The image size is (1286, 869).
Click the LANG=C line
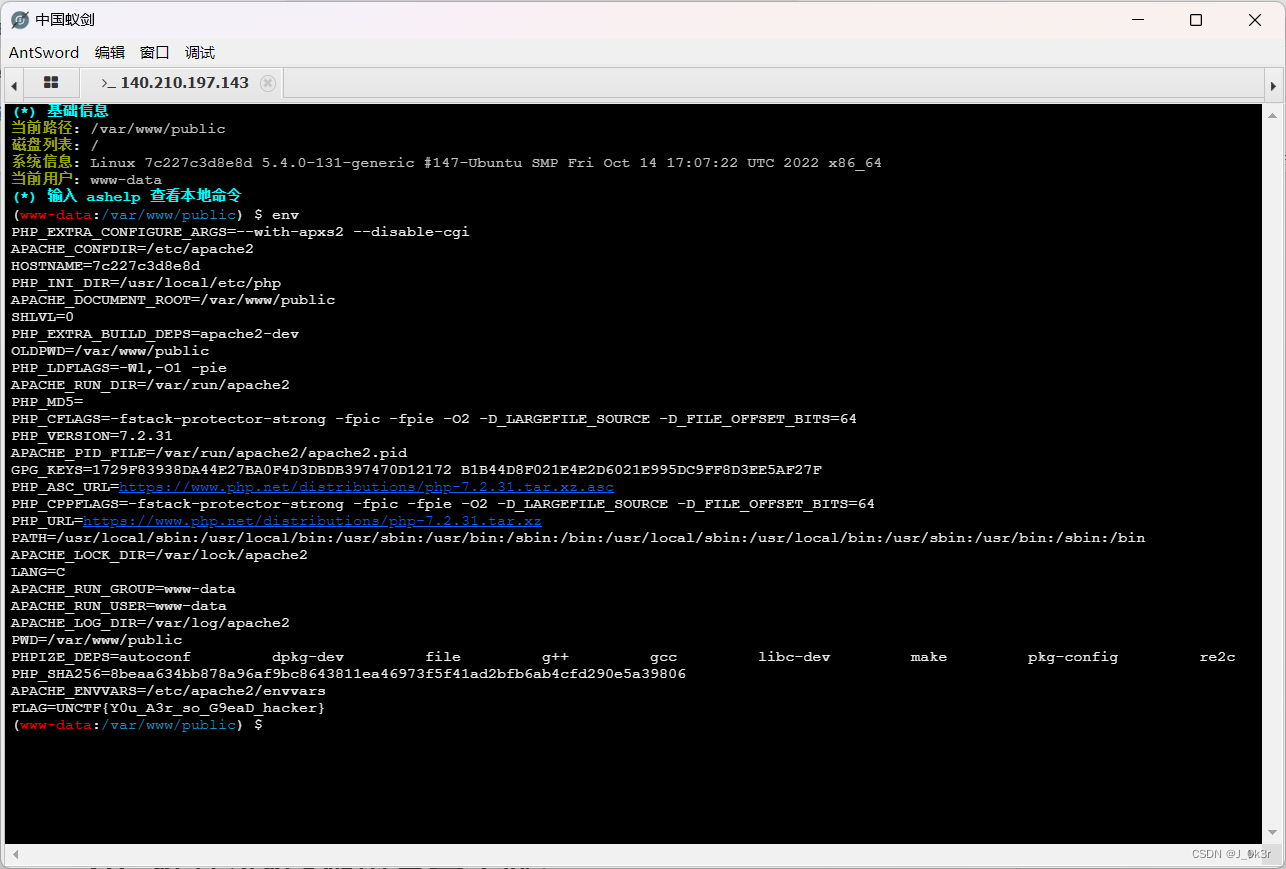[x=38, y=572]
